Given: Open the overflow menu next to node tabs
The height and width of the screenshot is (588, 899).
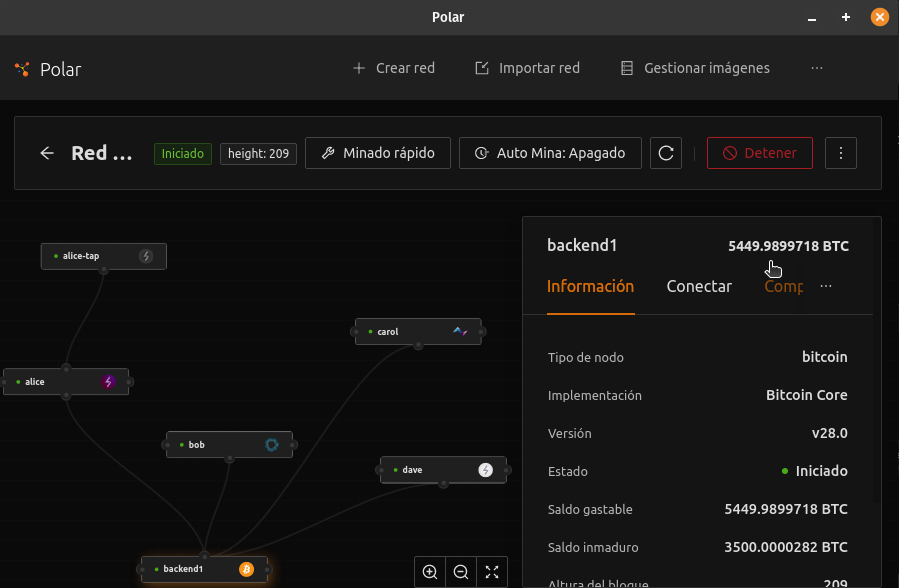Looking at the screenshot, I should tap(826, 286).
